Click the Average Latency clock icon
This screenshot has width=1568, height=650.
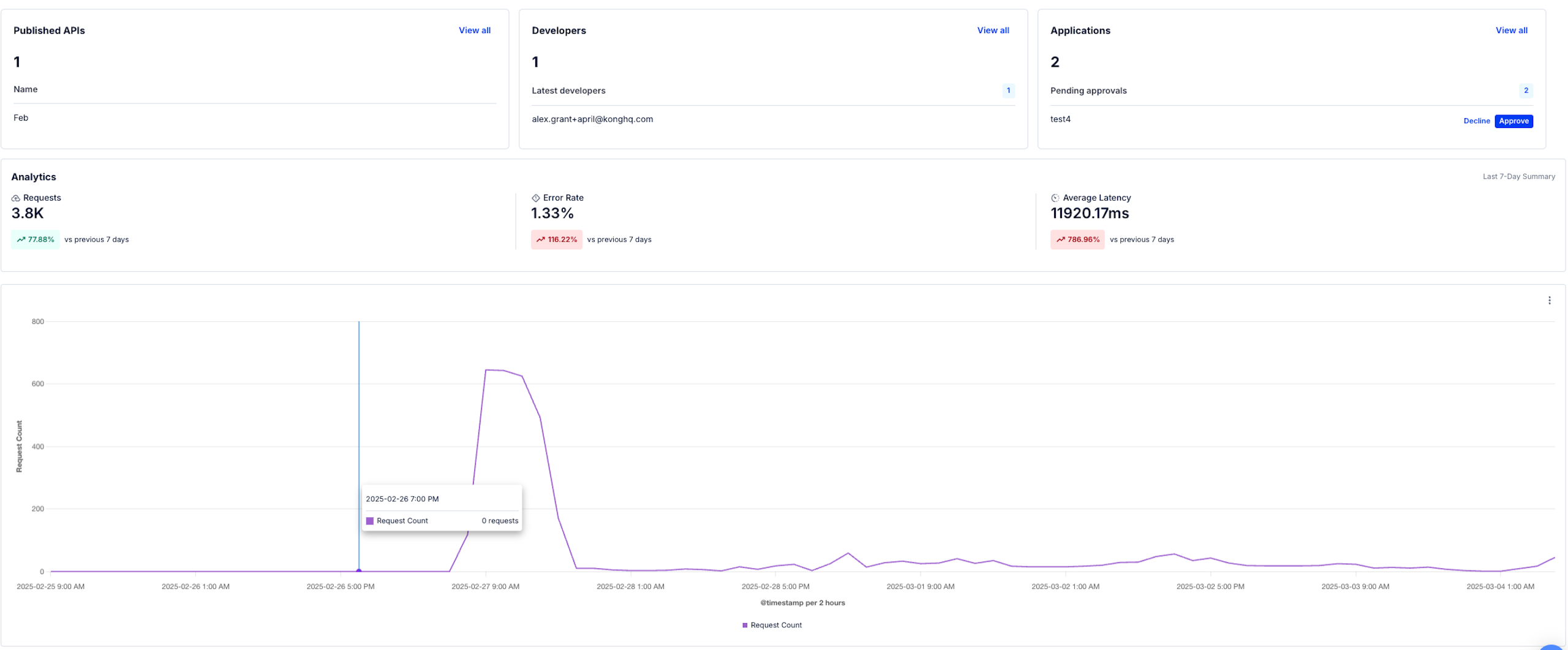point(1055,198)
